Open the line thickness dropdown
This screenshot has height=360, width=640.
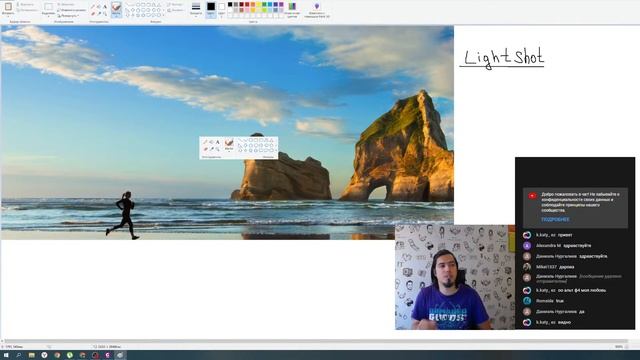point(196,9)
